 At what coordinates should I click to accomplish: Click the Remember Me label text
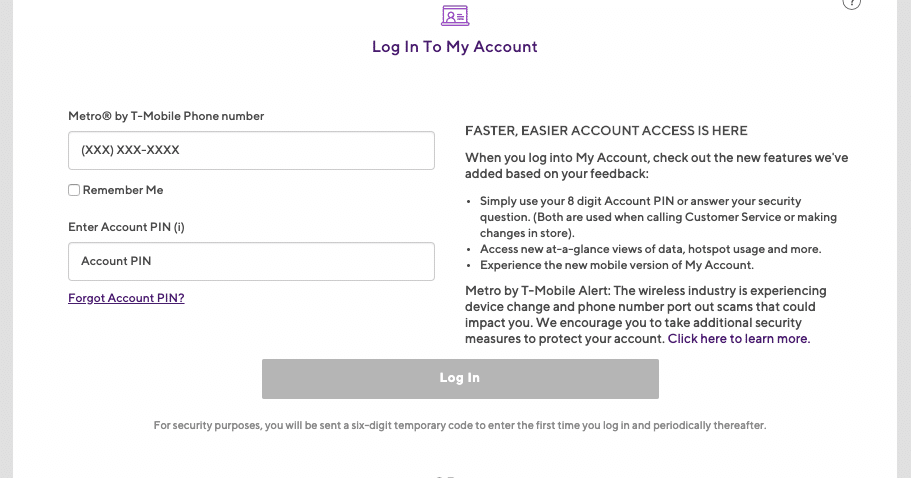[123, 190]
